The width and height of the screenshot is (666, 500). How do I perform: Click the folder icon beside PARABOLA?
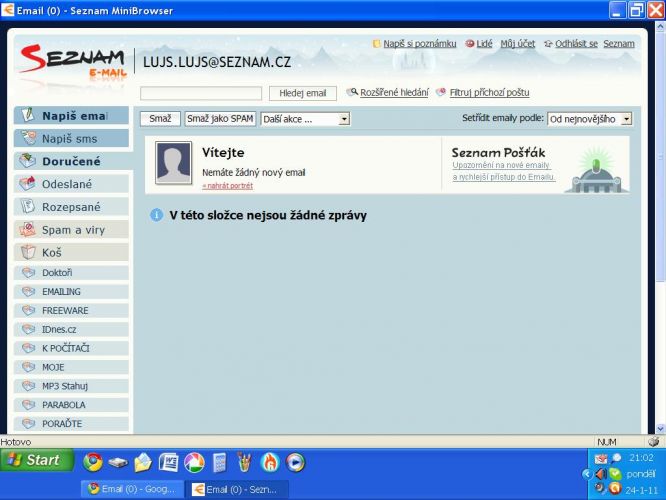click(x=28, y=404)
